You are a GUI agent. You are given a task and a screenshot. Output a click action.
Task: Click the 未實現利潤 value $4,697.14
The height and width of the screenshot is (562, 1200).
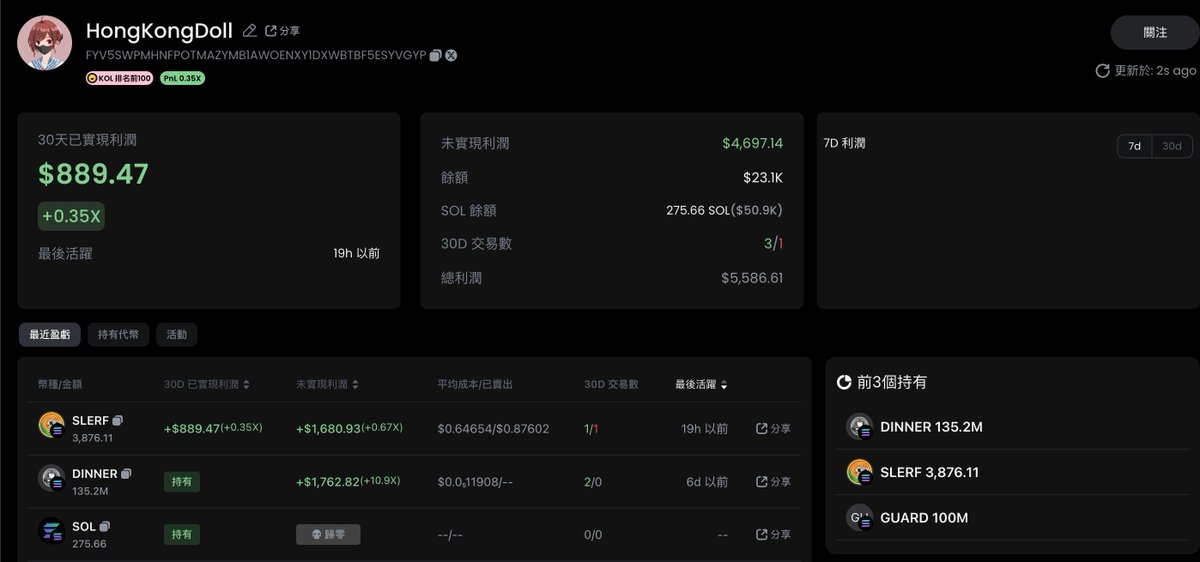(x=752, y=143)
